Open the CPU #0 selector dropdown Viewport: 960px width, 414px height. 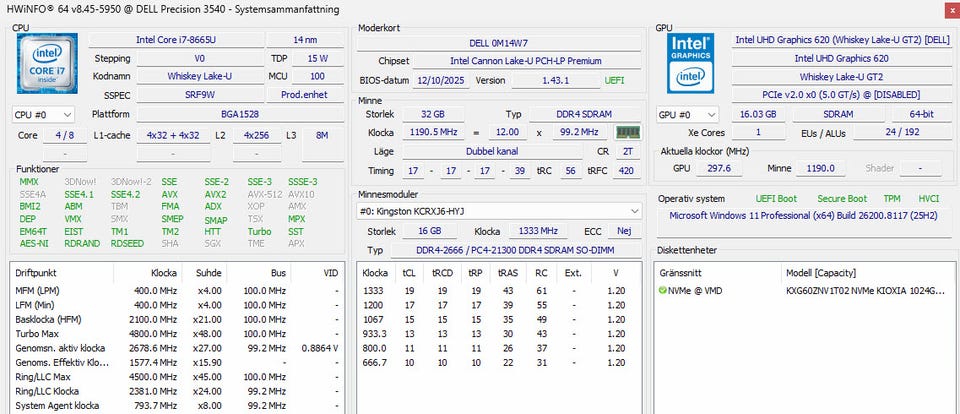coord(43,115)
